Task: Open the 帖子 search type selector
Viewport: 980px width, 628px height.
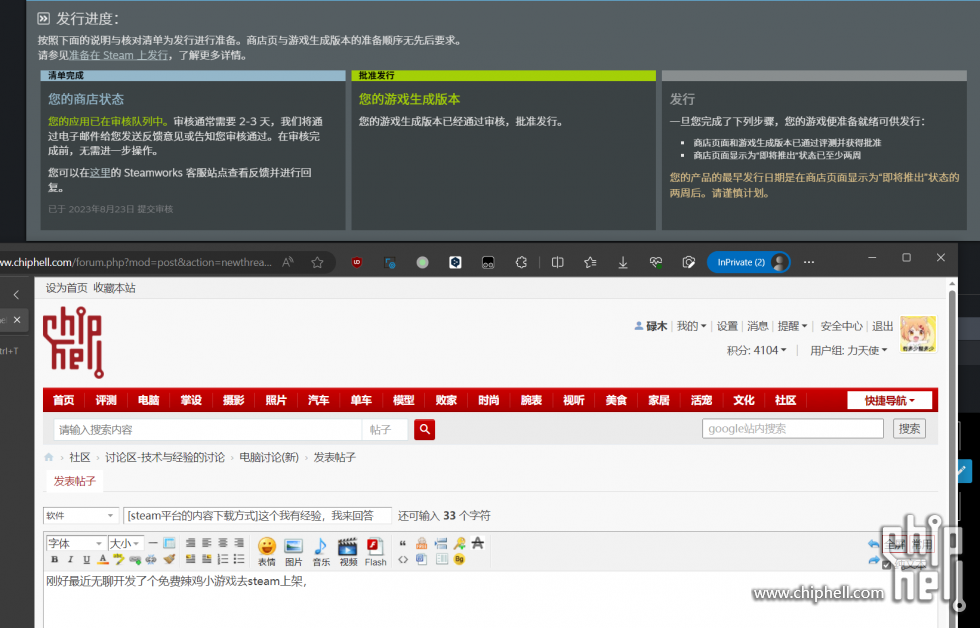Action: pos(384,430)
